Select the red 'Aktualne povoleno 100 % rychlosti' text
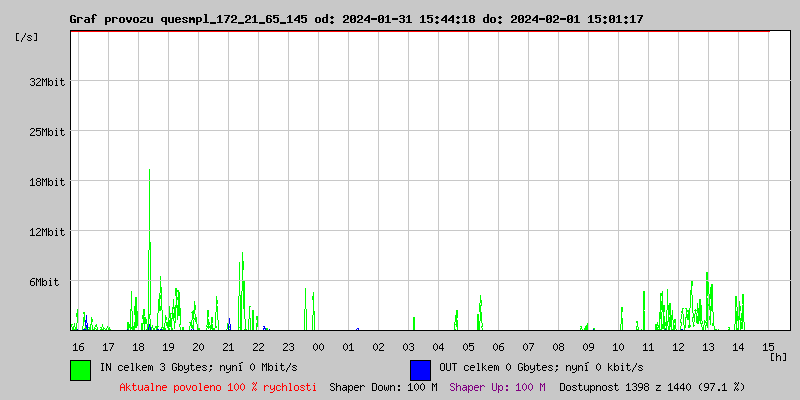Viewport: 800px width, 400px height. tap(218, 386)
